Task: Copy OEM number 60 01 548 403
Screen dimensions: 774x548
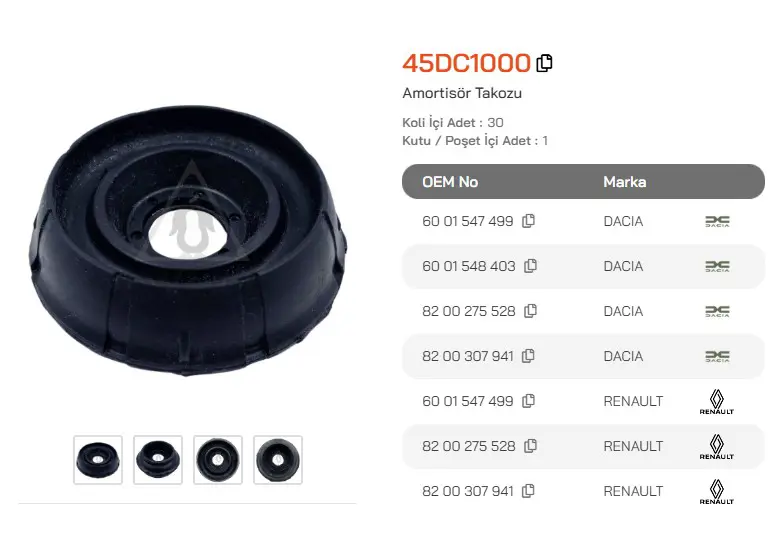Action: point(531,266)
